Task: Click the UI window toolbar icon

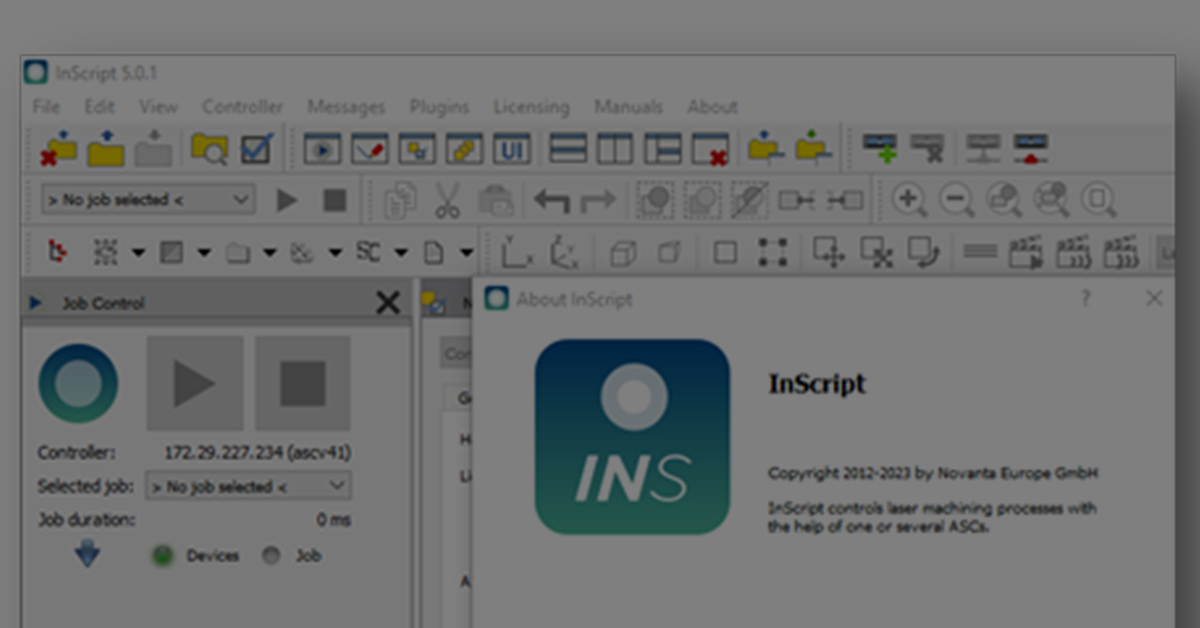Action: (511, 149)
